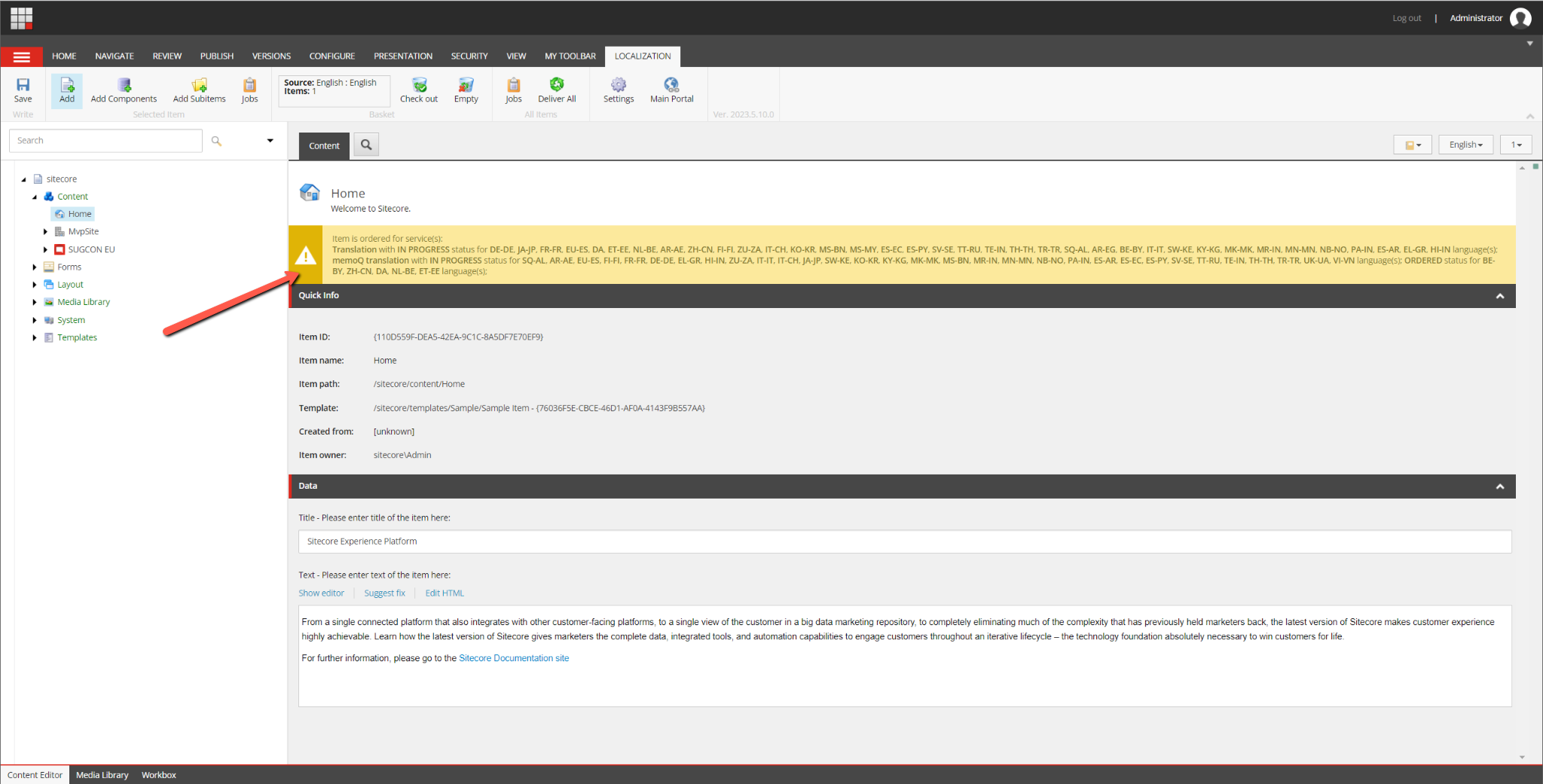This screenshot has width=1543, height=784.
Task: Click the Administrator avatar icon
Action: pos(1520,18)
